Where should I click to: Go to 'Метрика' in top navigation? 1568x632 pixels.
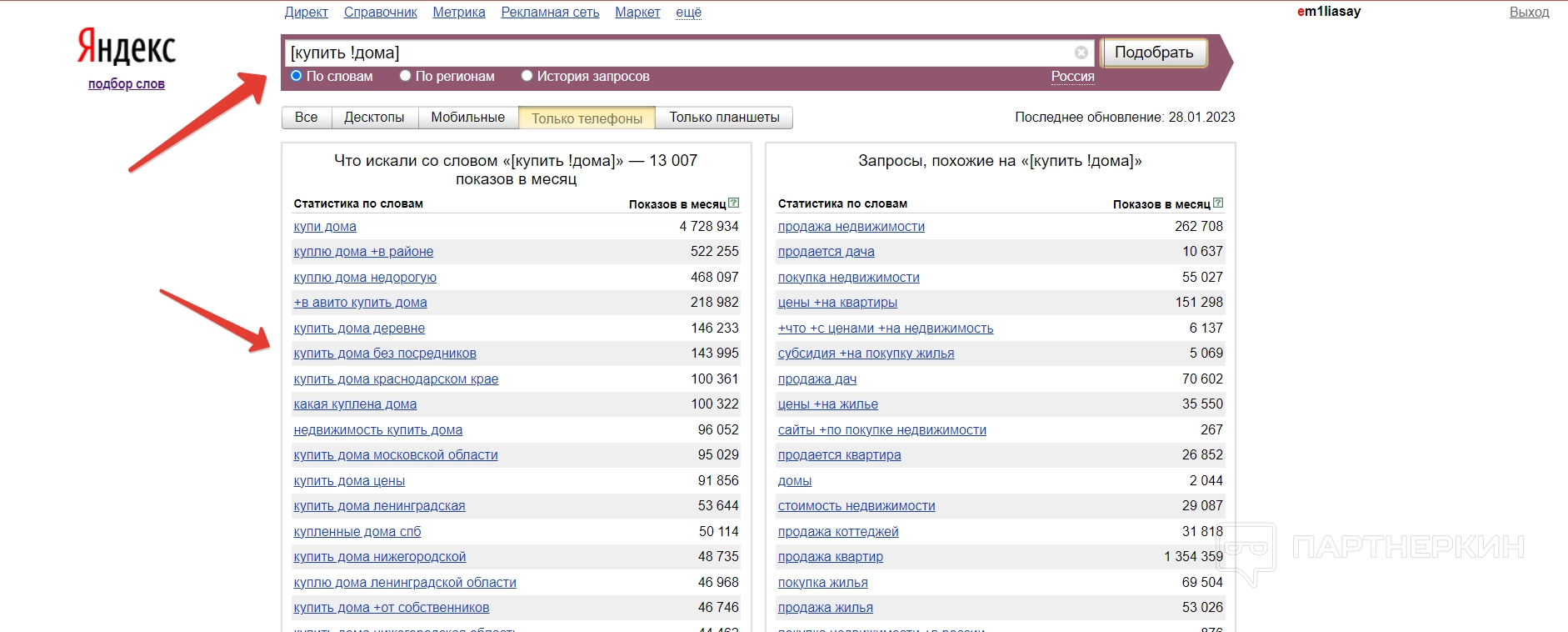coord(458,12)
